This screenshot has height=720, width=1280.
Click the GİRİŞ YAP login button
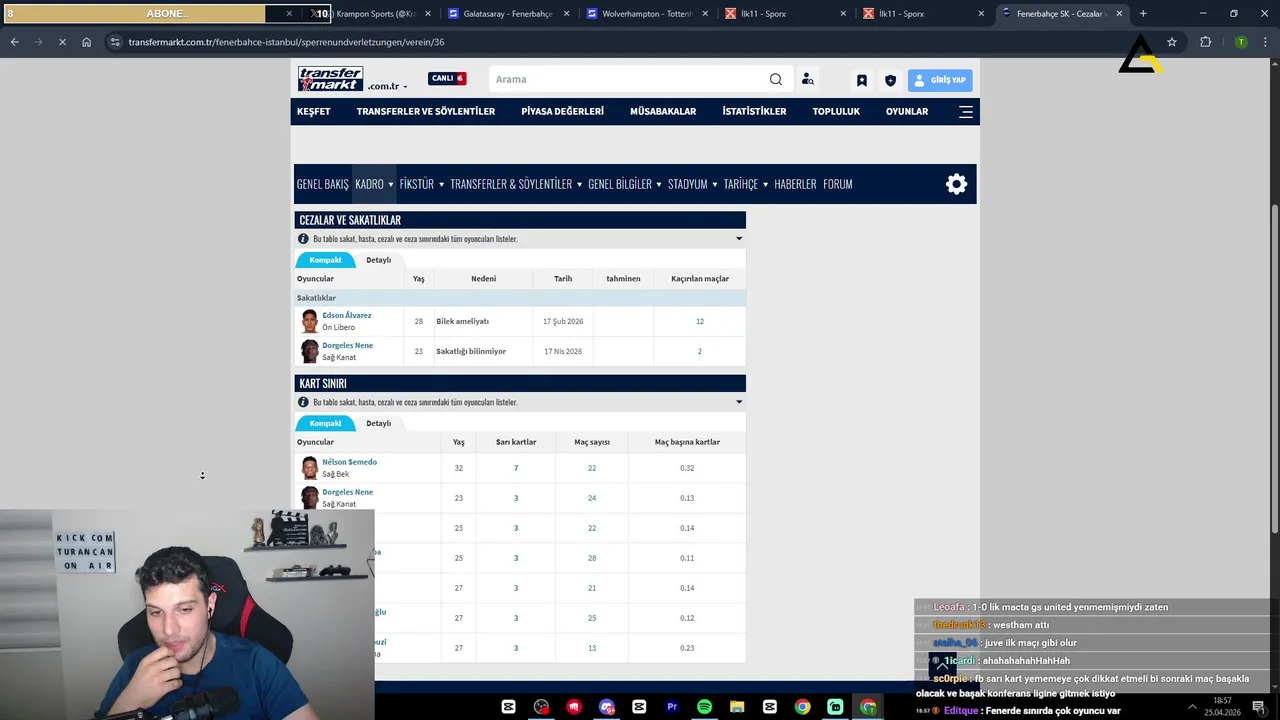(940, 80)
